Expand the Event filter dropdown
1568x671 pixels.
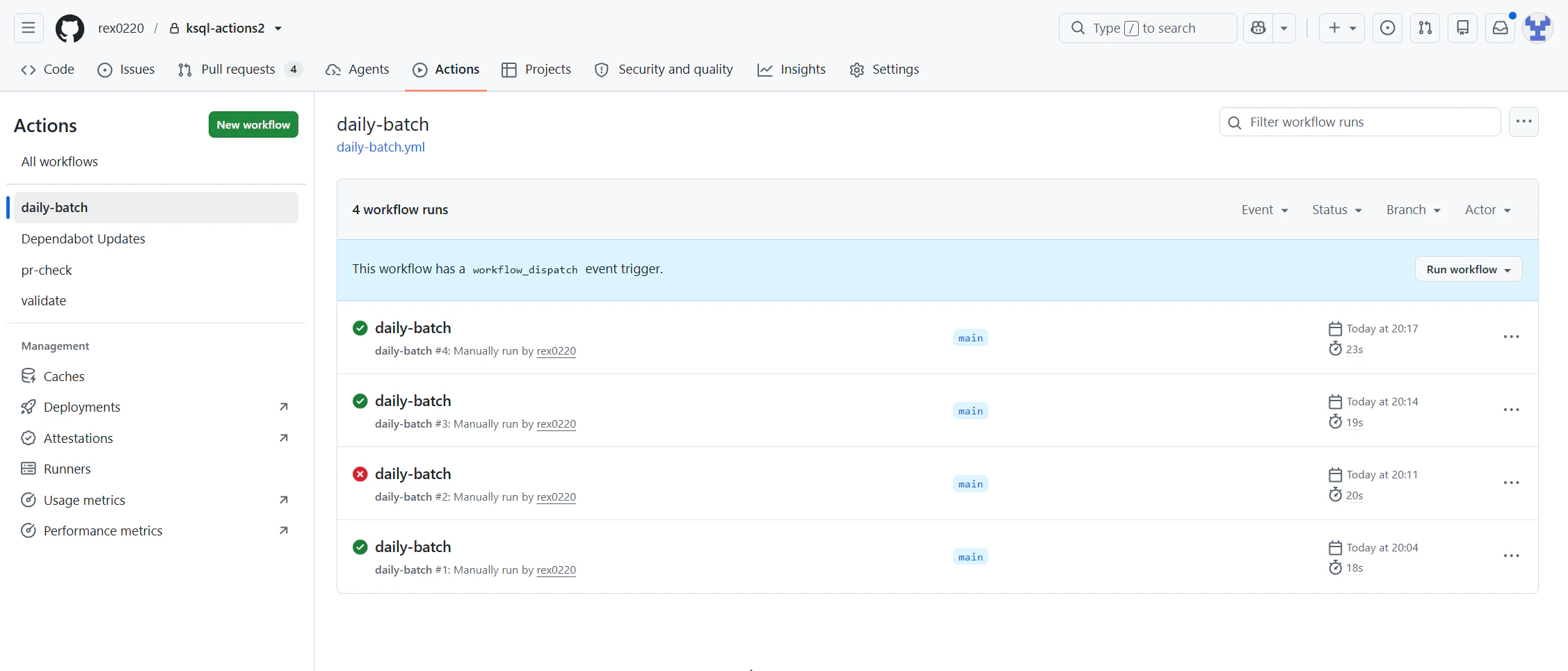point(1265,210)
